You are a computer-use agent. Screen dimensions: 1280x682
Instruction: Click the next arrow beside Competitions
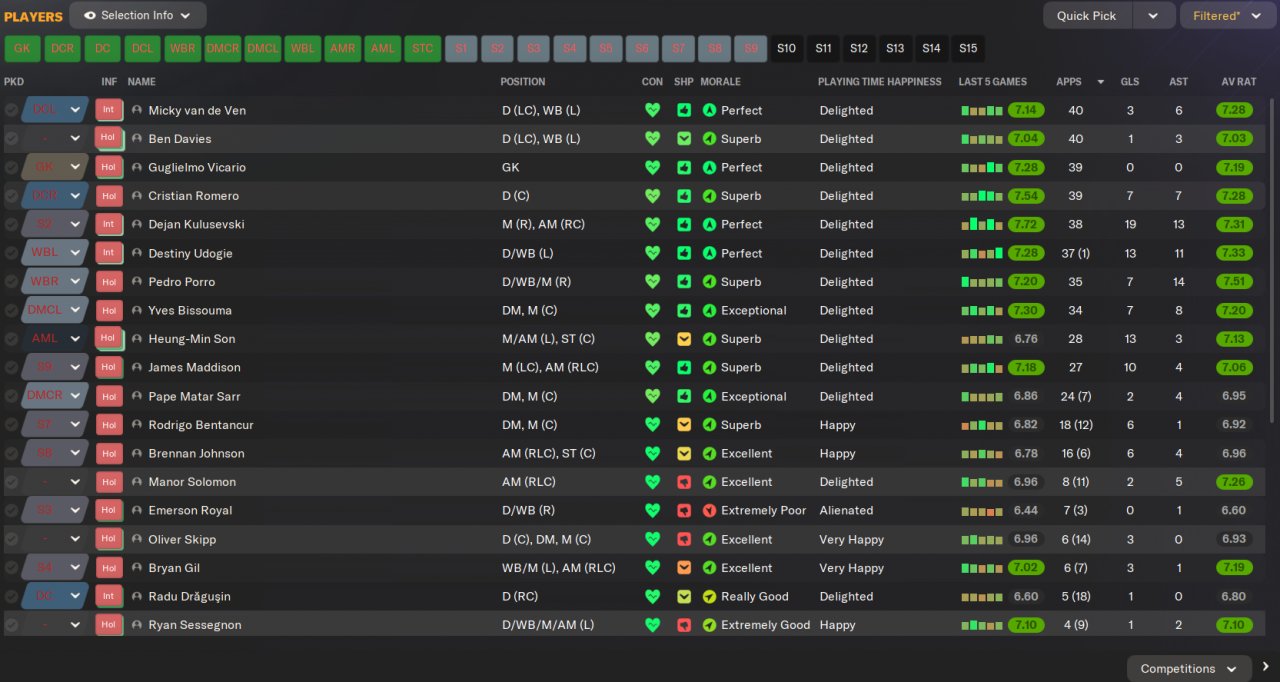[x=1266, y=667]
